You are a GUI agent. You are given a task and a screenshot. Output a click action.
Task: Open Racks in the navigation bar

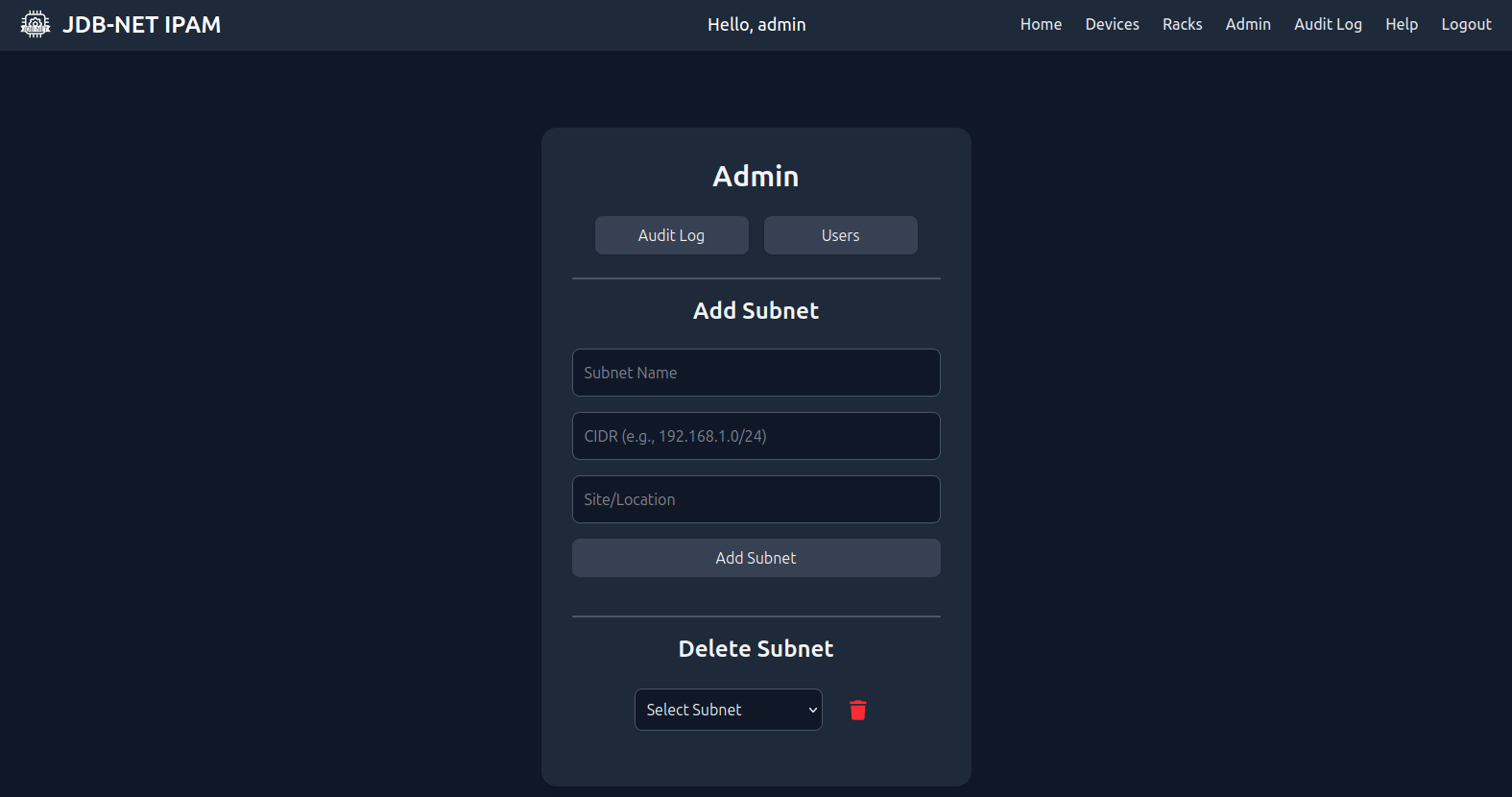pos(1182,24)
